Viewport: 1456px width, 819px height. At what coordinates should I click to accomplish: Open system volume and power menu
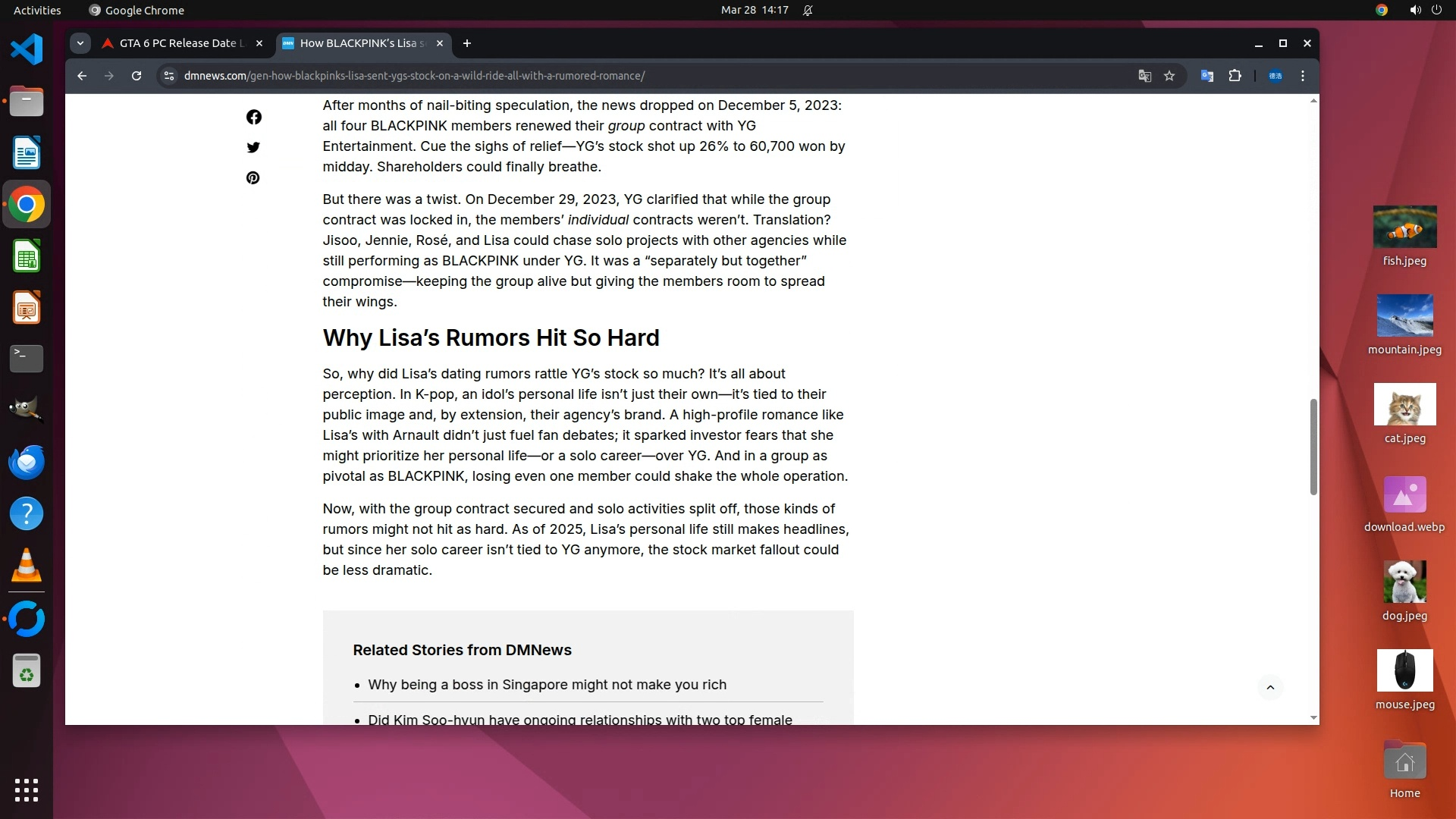point(1425,10)
